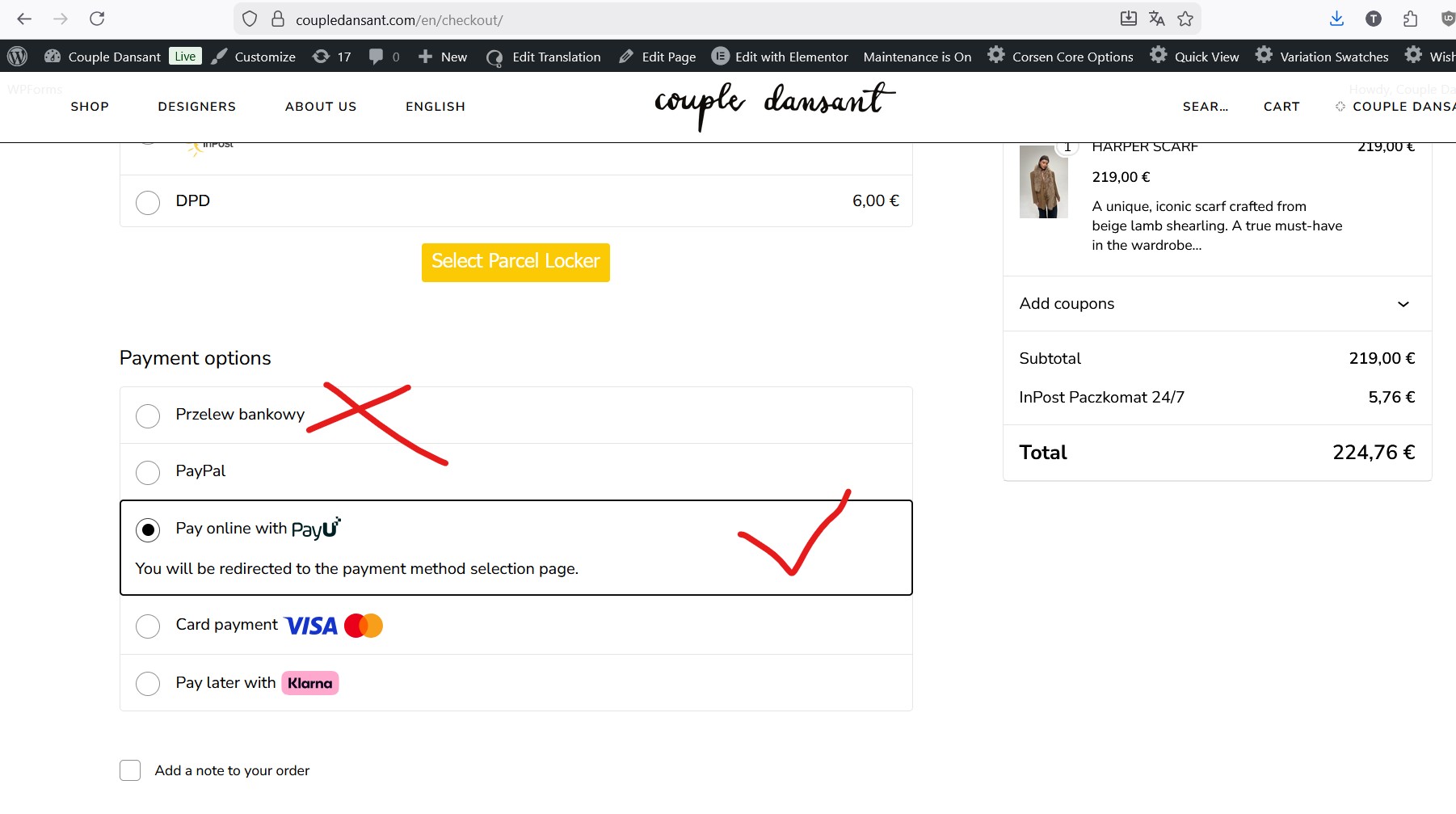
Task: Open the WordPress logo menu
Action: [x=18, y=56]
